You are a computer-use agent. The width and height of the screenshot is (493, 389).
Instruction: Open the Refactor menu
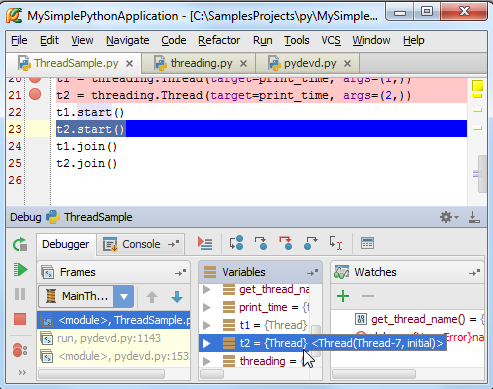click(219, 40)
